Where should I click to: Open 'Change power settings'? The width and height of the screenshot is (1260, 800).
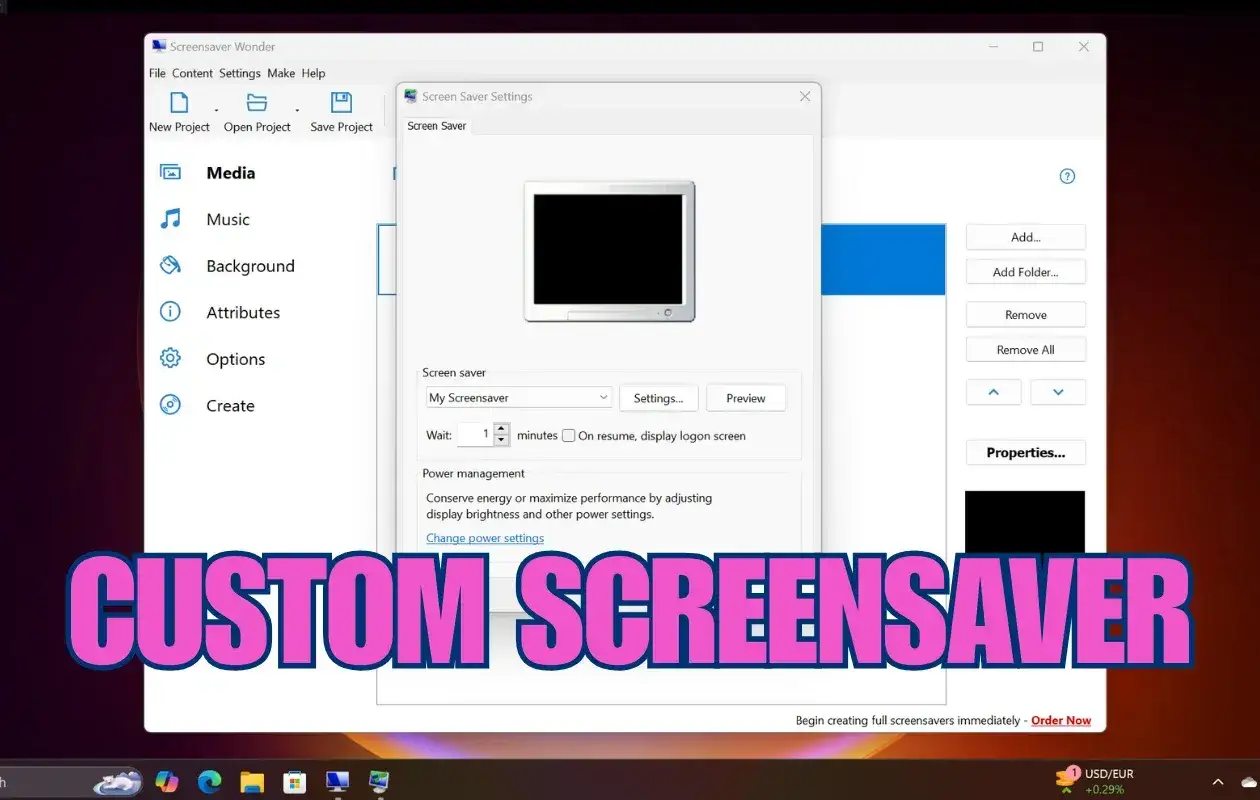484,538
